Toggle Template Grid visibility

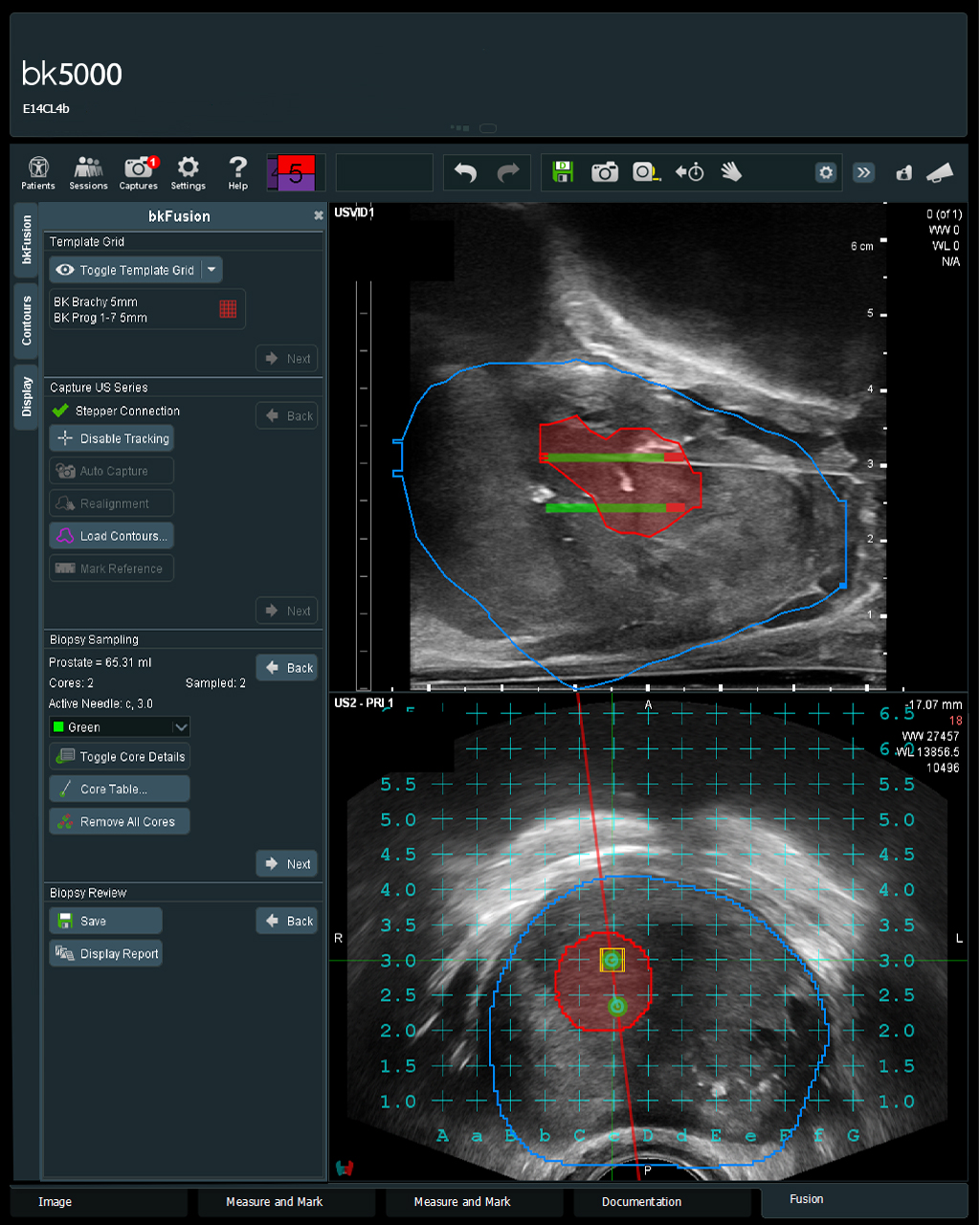125,271
